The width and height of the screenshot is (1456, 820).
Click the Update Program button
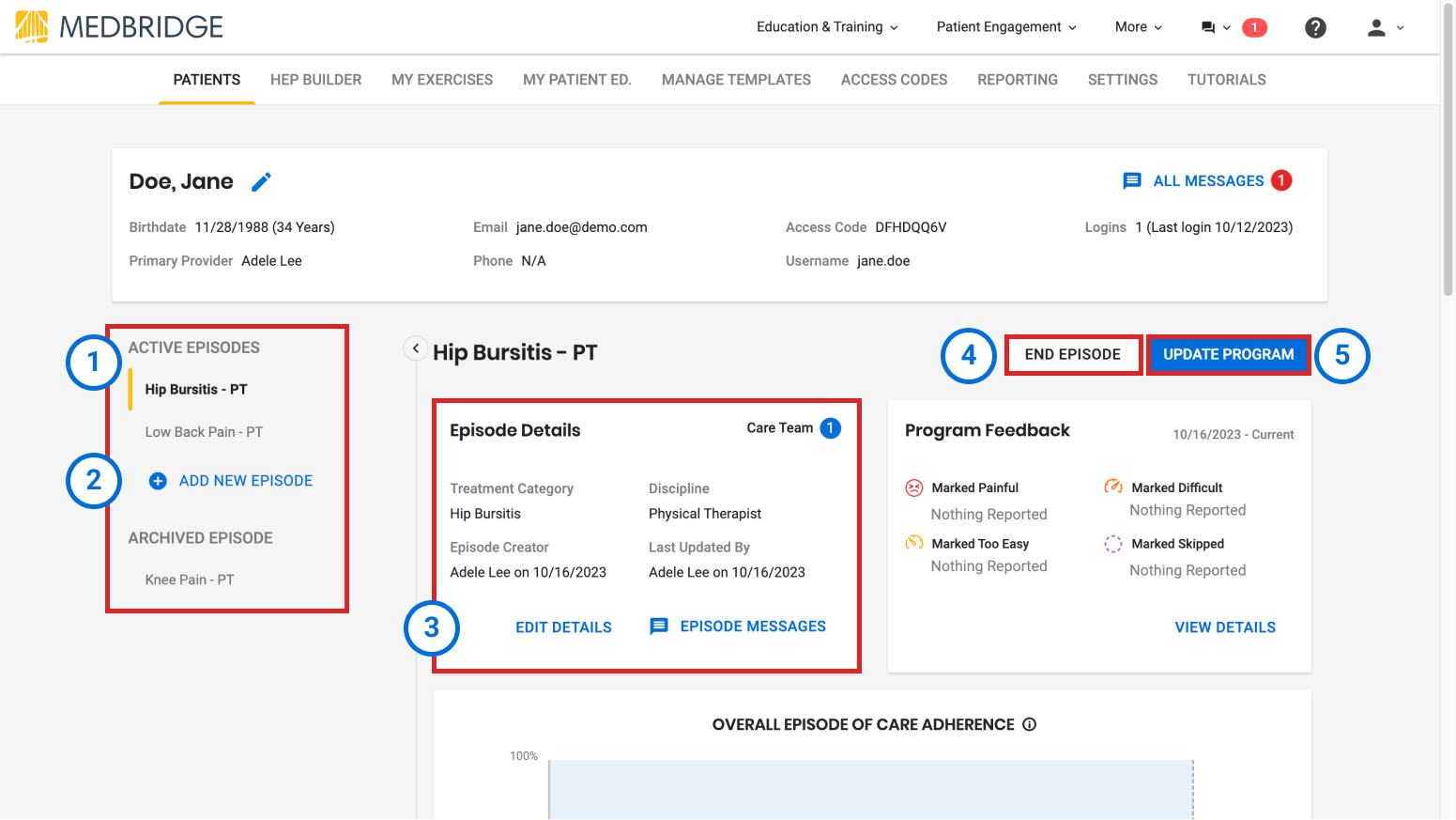tap(1229, 355)
